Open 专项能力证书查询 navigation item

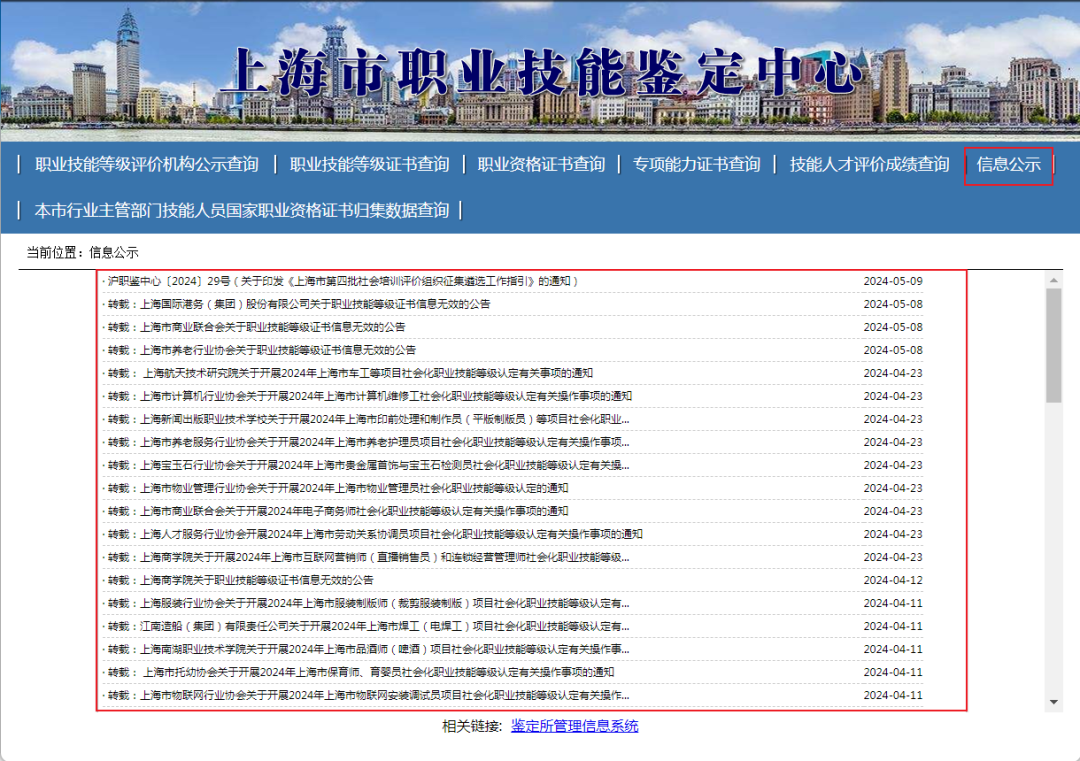pyautogui.click(x=696, y=165)
